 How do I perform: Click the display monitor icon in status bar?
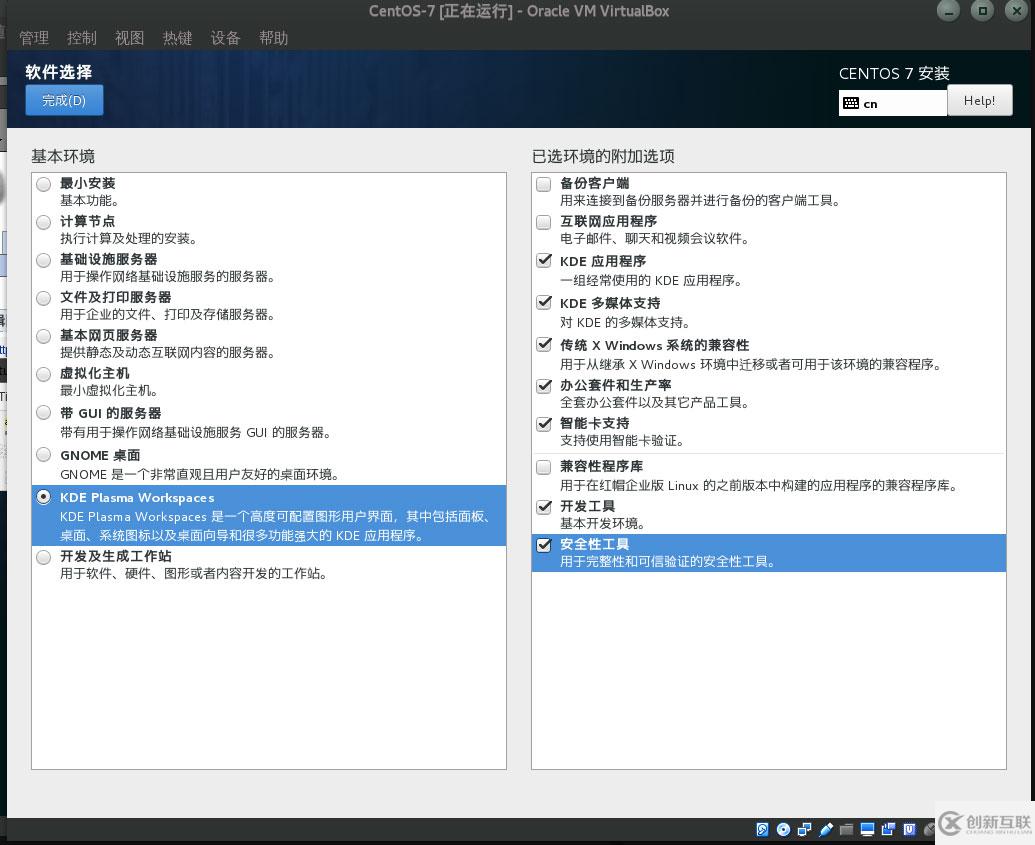tap(867, 830)
